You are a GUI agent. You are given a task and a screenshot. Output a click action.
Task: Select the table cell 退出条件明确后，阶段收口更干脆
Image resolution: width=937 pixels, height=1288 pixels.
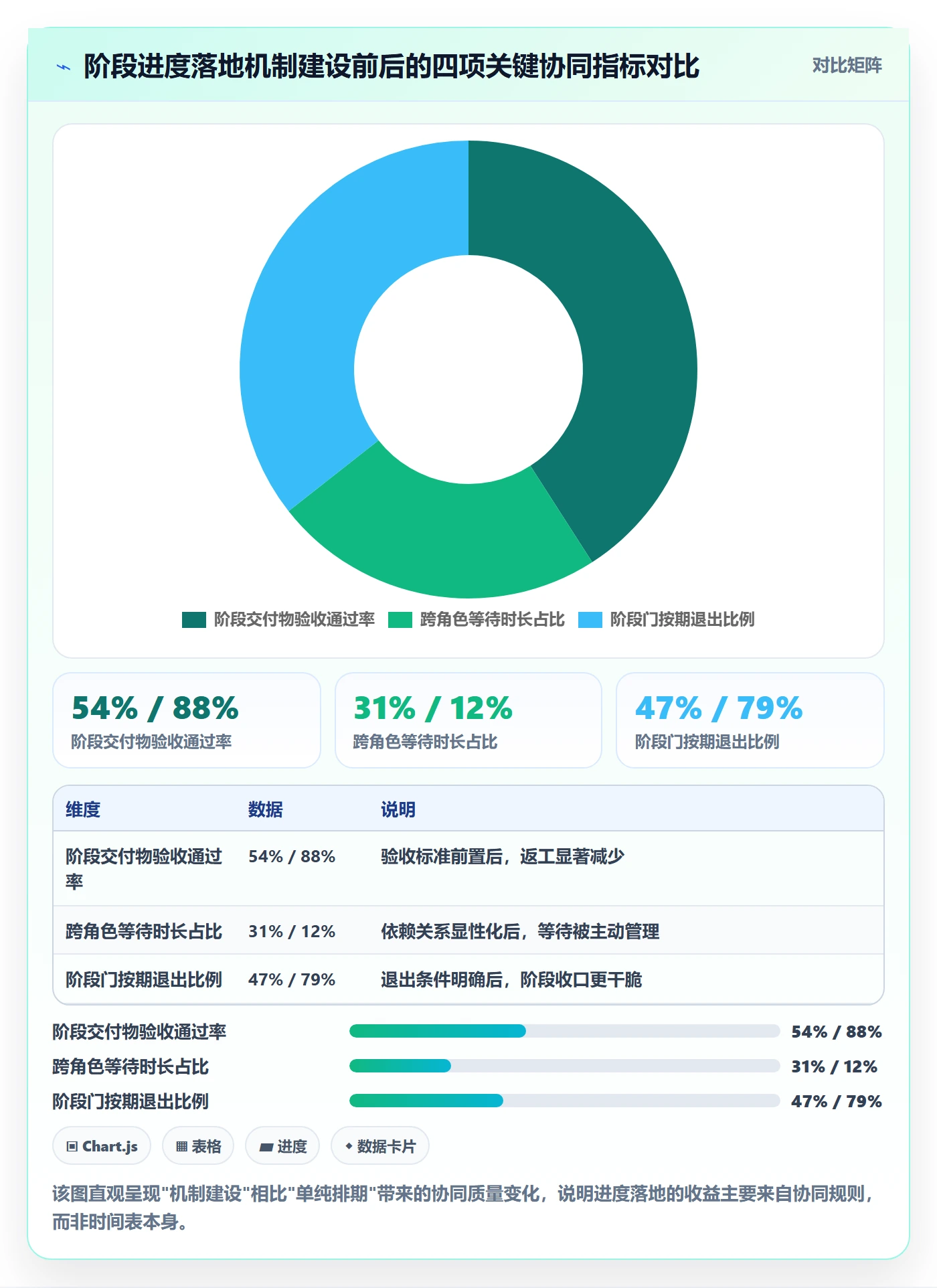pos(511,979)
